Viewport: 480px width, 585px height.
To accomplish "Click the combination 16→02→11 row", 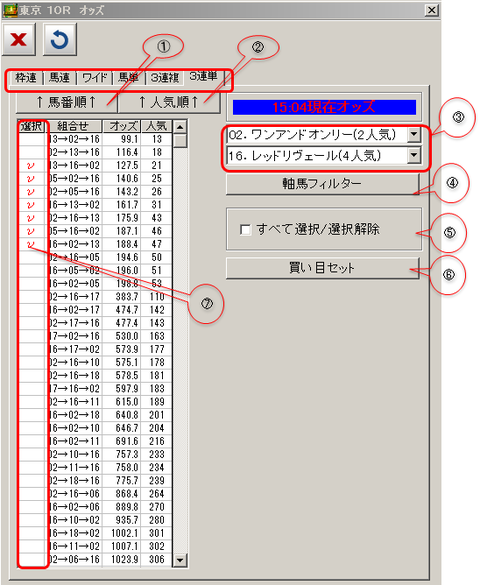I will [x=75, y=441].
